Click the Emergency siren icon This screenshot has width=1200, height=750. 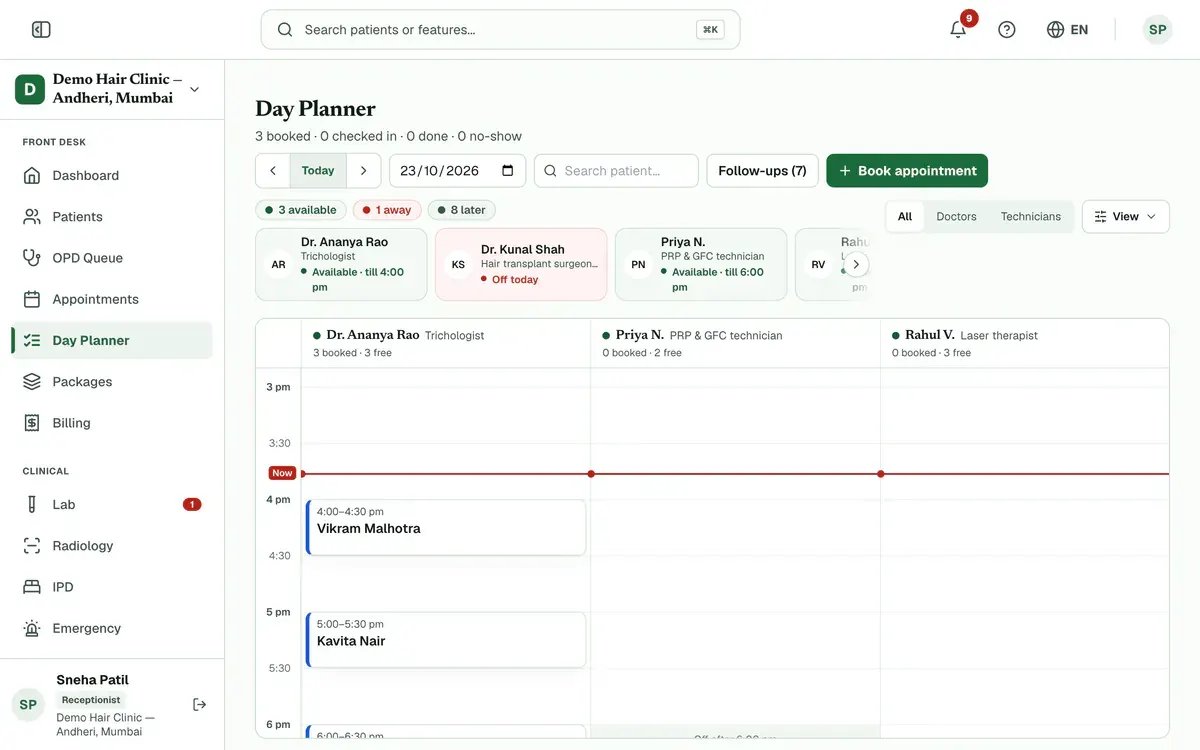point(32,629)
